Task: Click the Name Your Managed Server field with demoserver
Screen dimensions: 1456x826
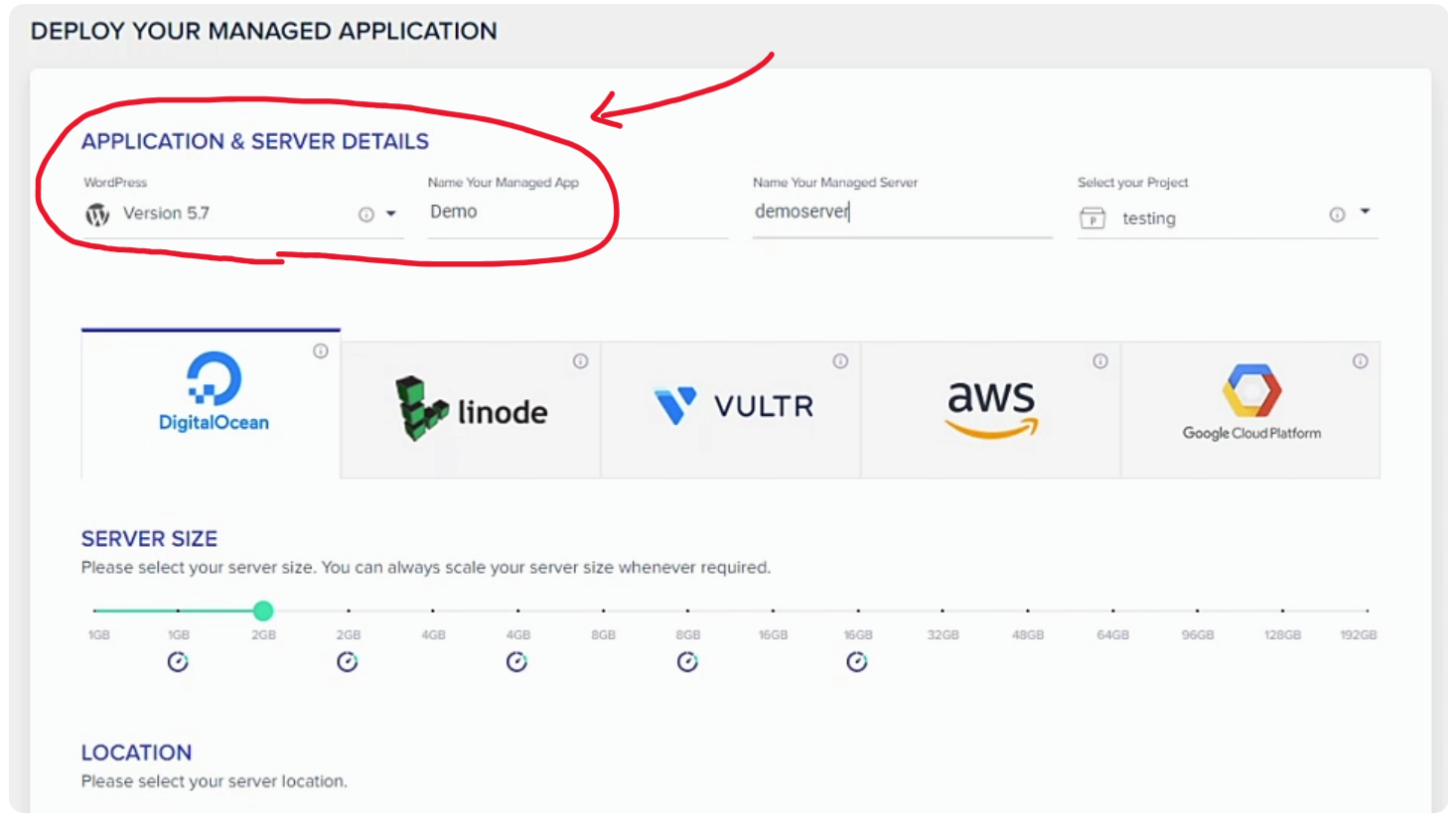Action: [902, 212]
